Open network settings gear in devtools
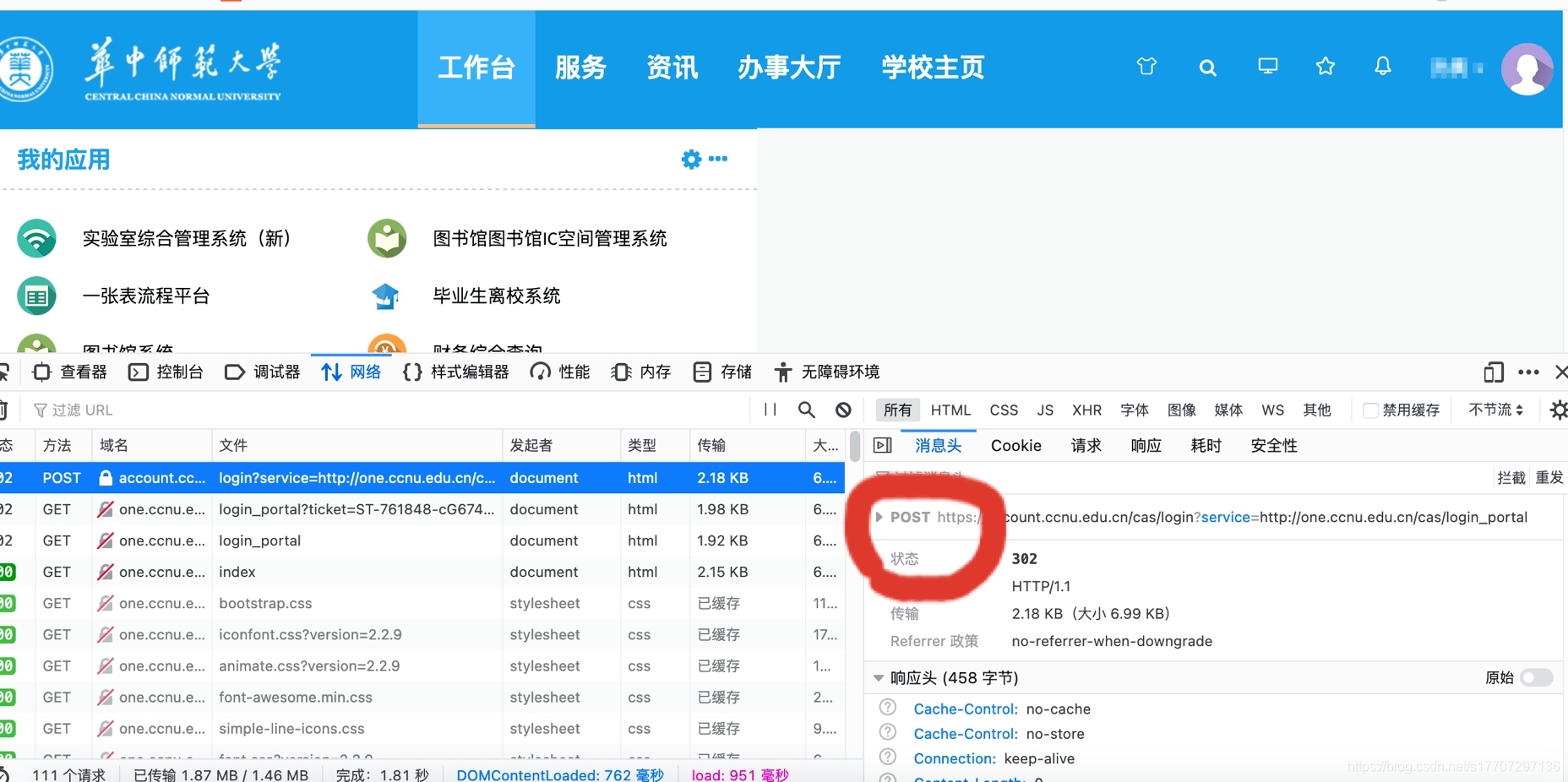Image resolution: width=1568 pixels, height=782 pixels. (x=1559, y=410)
